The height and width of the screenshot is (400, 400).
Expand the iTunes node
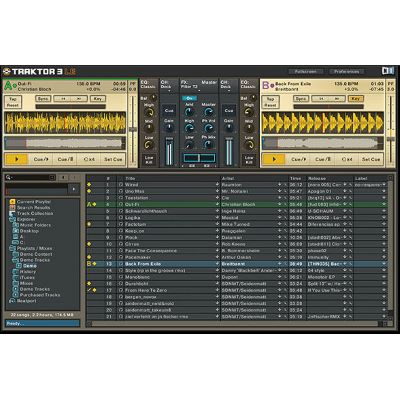click(15, 277)
